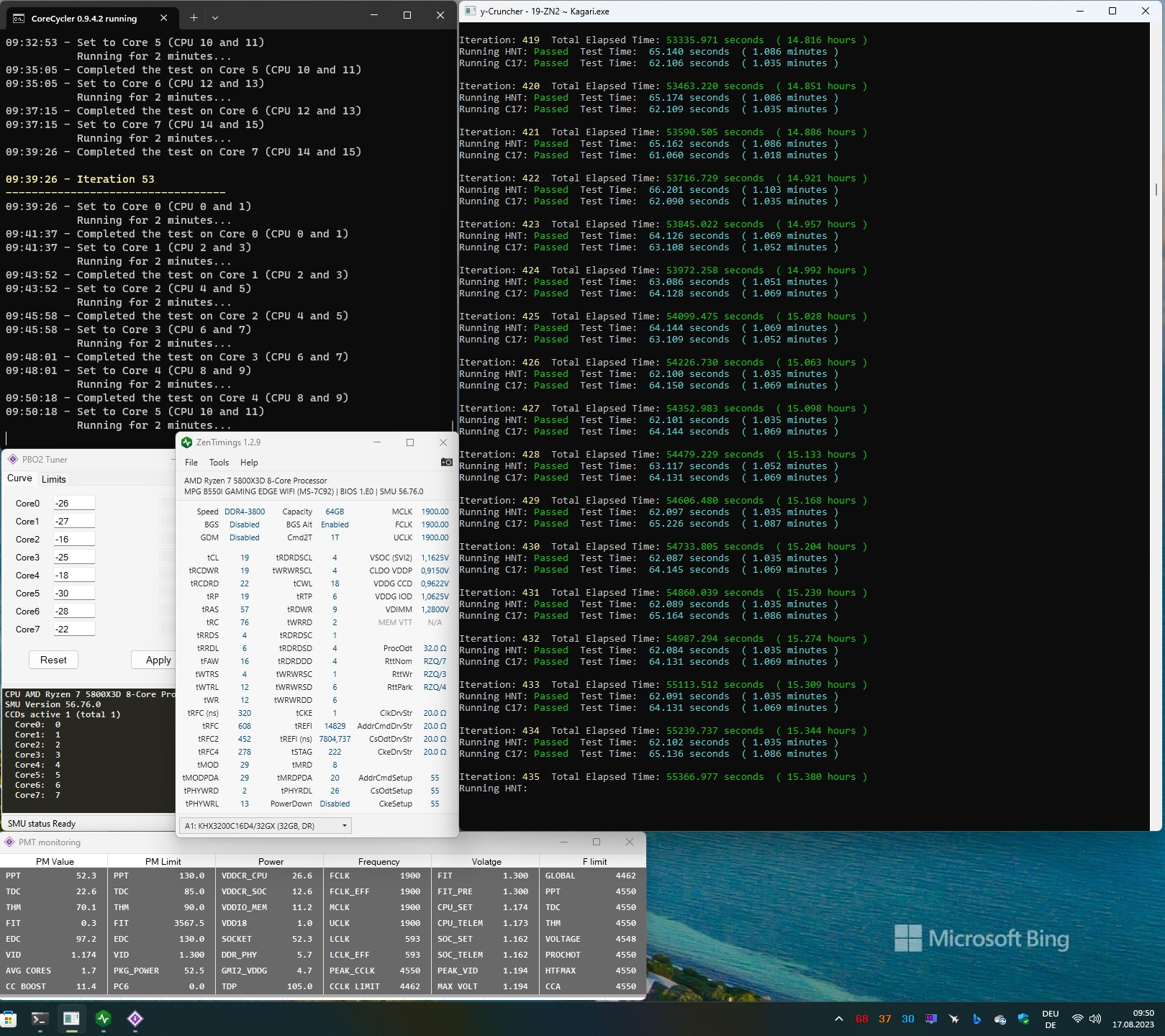This screenshot has width=1165, height=1036.
Task: Click the 'SMU status Ready' status text
Action: pos(42,823)
